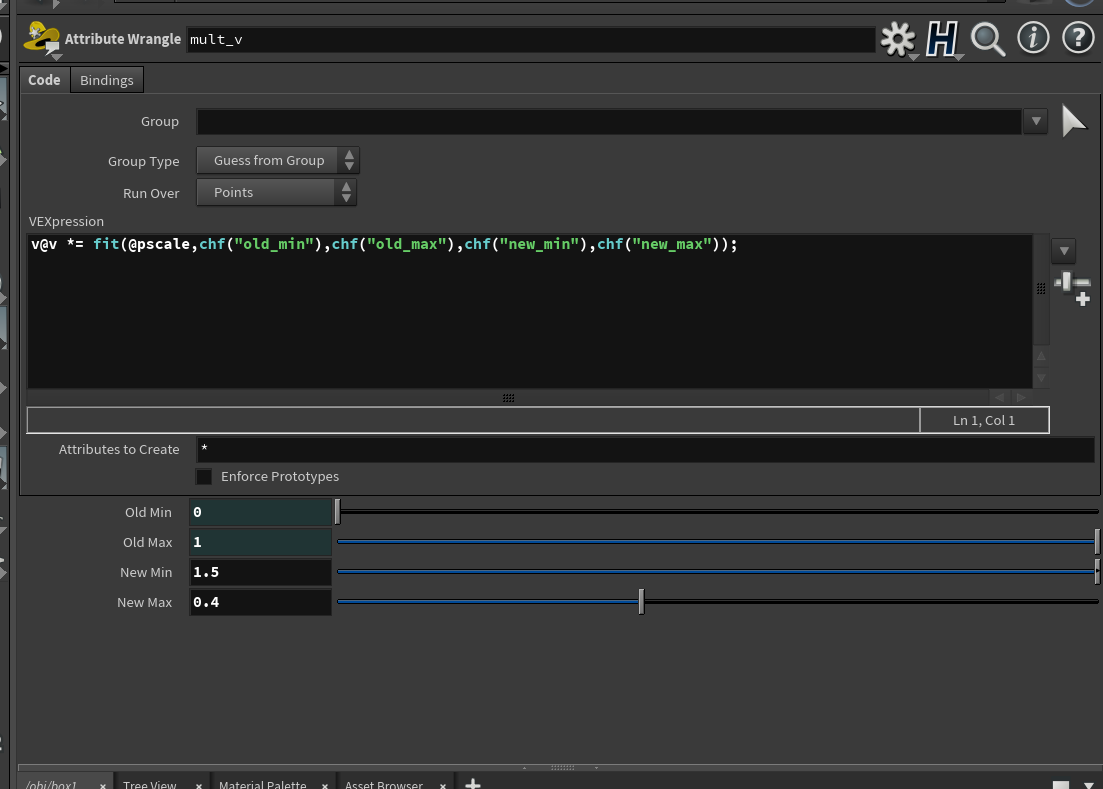The height and width of the screenshot is (789, 1103).
Task: Select the Material Palette pane tab
Action: click(262, 784)
